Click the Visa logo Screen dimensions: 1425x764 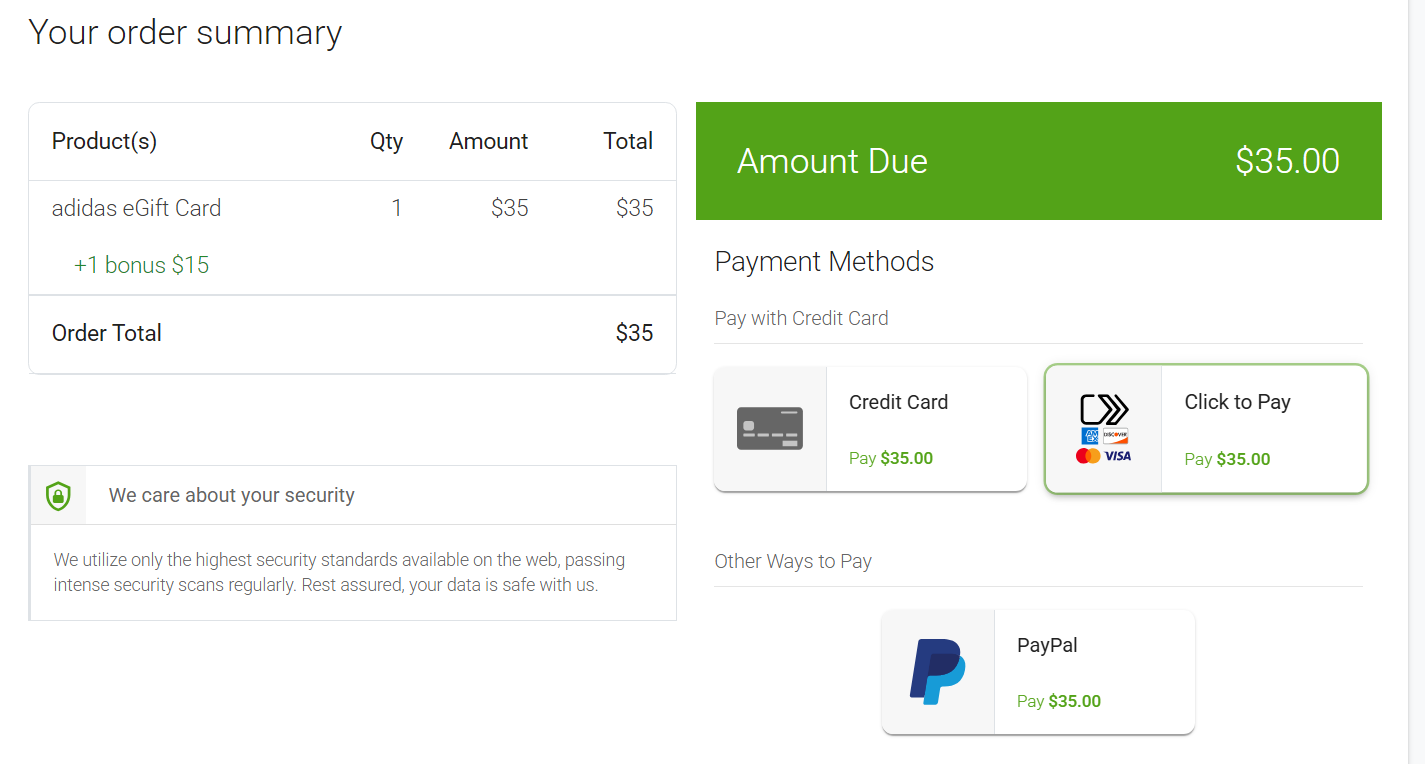click(1118, 456)
